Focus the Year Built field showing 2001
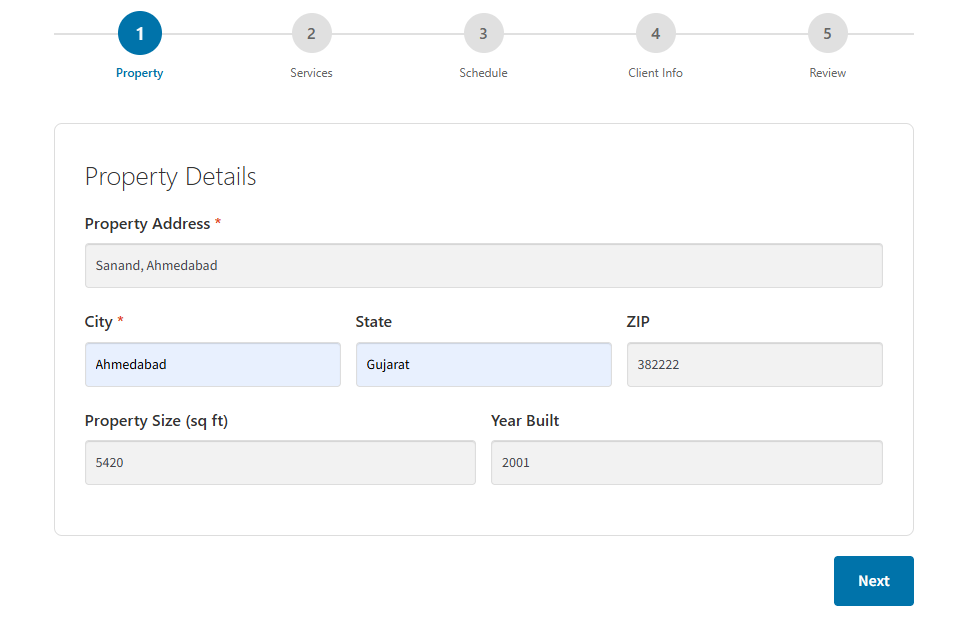Screen dimensions: 955x619 tap(686, 463)
